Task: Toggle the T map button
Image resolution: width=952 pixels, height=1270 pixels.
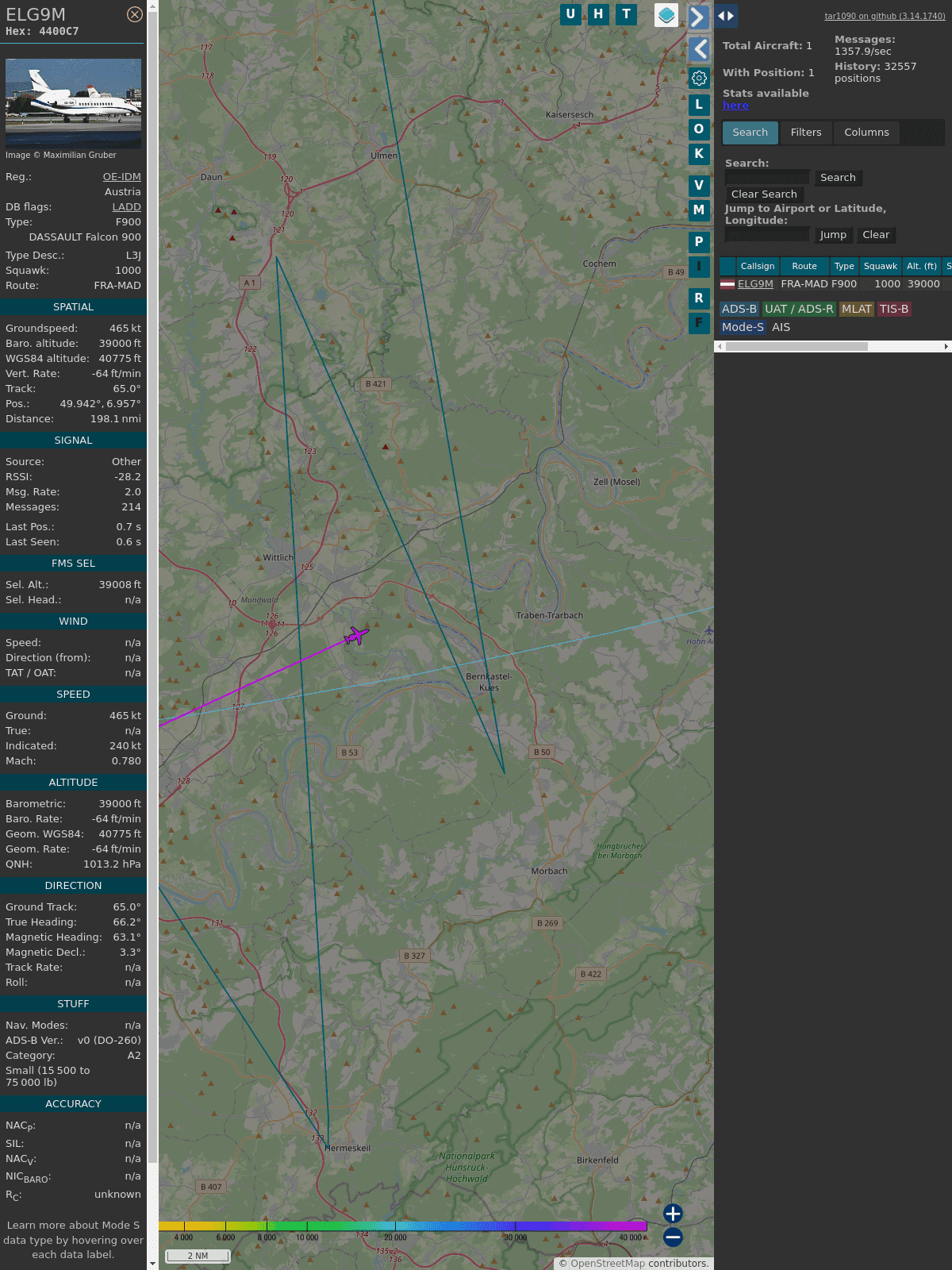Action: [x=627, y=14]
